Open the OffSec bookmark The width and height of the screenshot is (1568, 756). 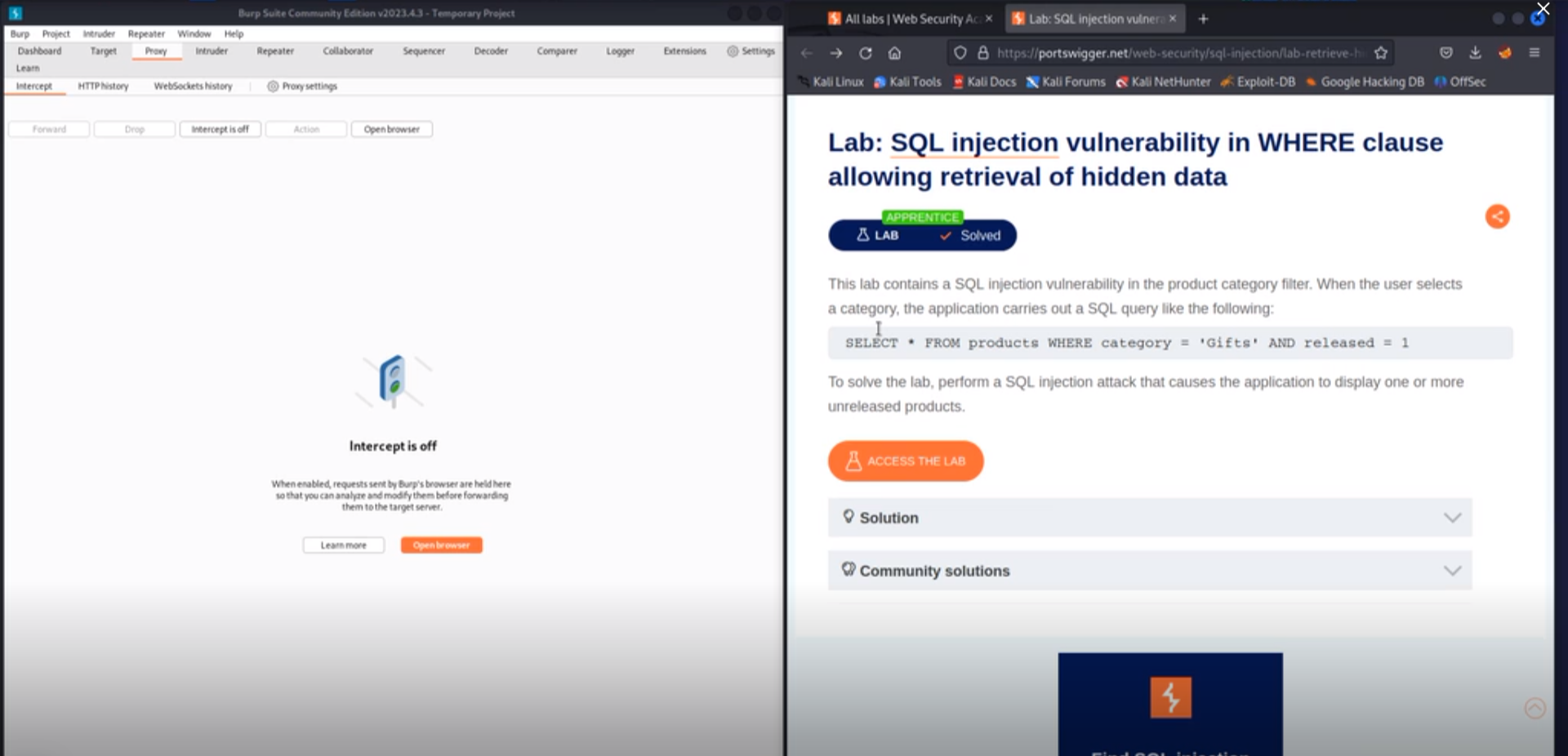pyautogui.click(x=1460, y=82)
